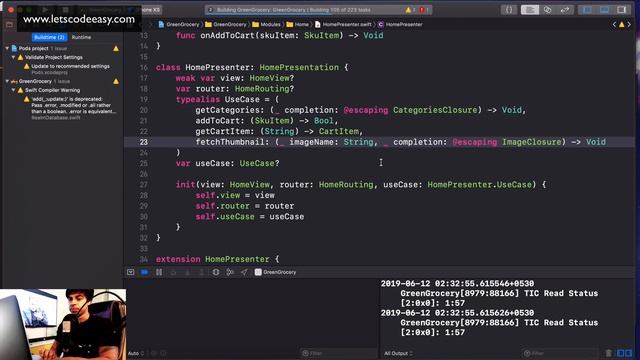Screen dimensions: 640x360
Task: Toggle the Inspectors panel visibility
Action: (x=622, y=10)
